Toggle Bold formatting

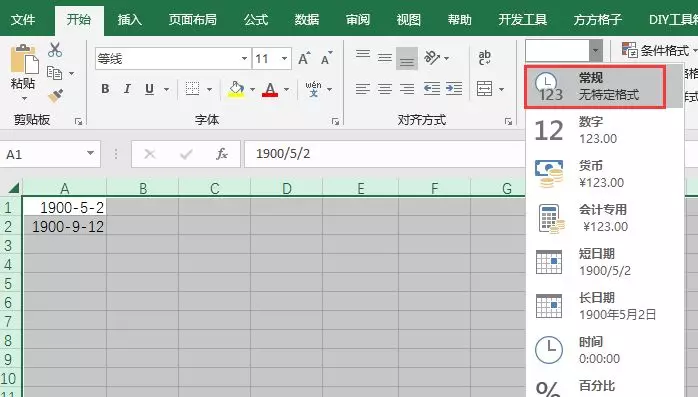coord(105,89)
